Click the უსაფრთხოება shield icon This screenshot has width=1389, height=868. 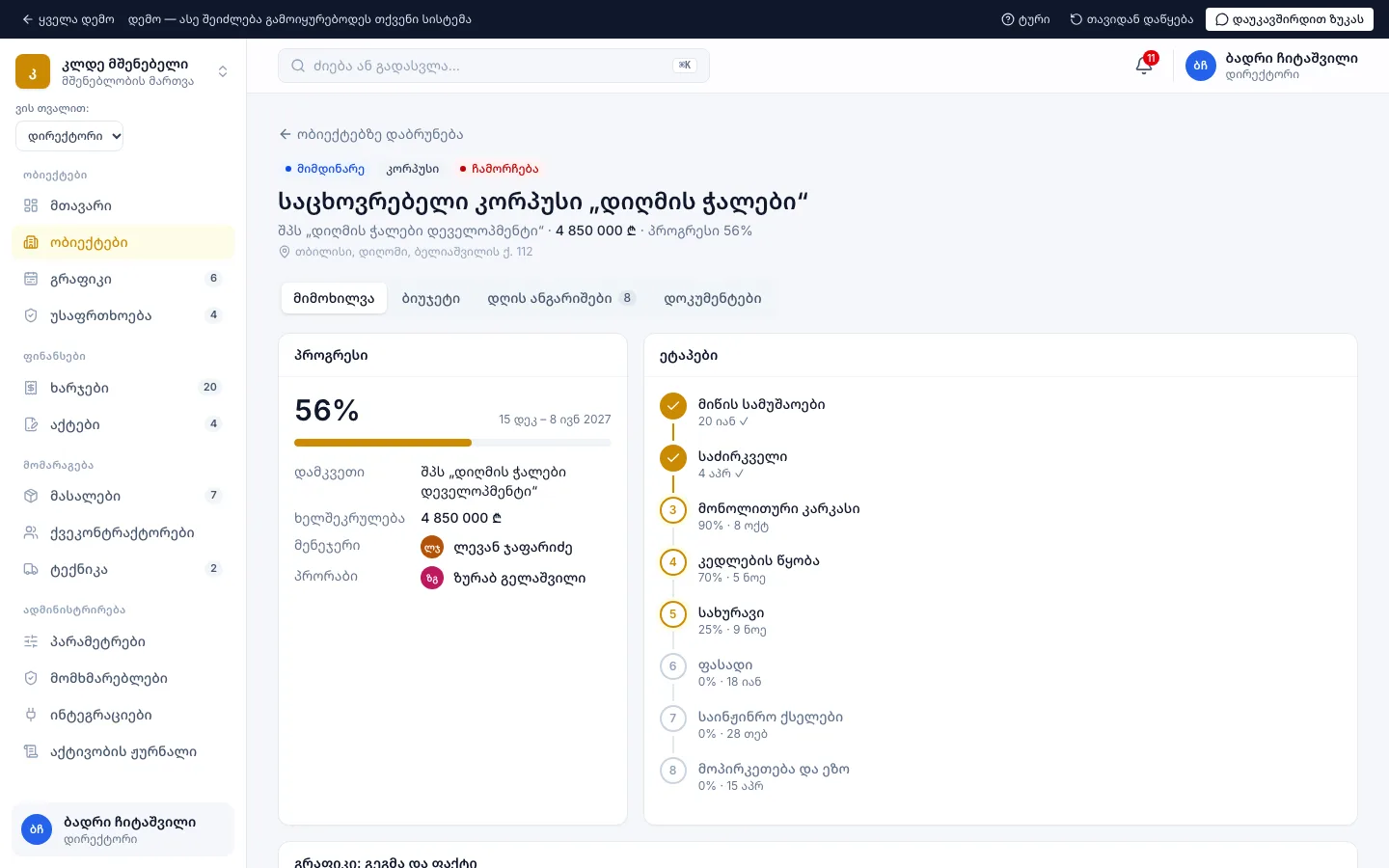tap(31, 315)
